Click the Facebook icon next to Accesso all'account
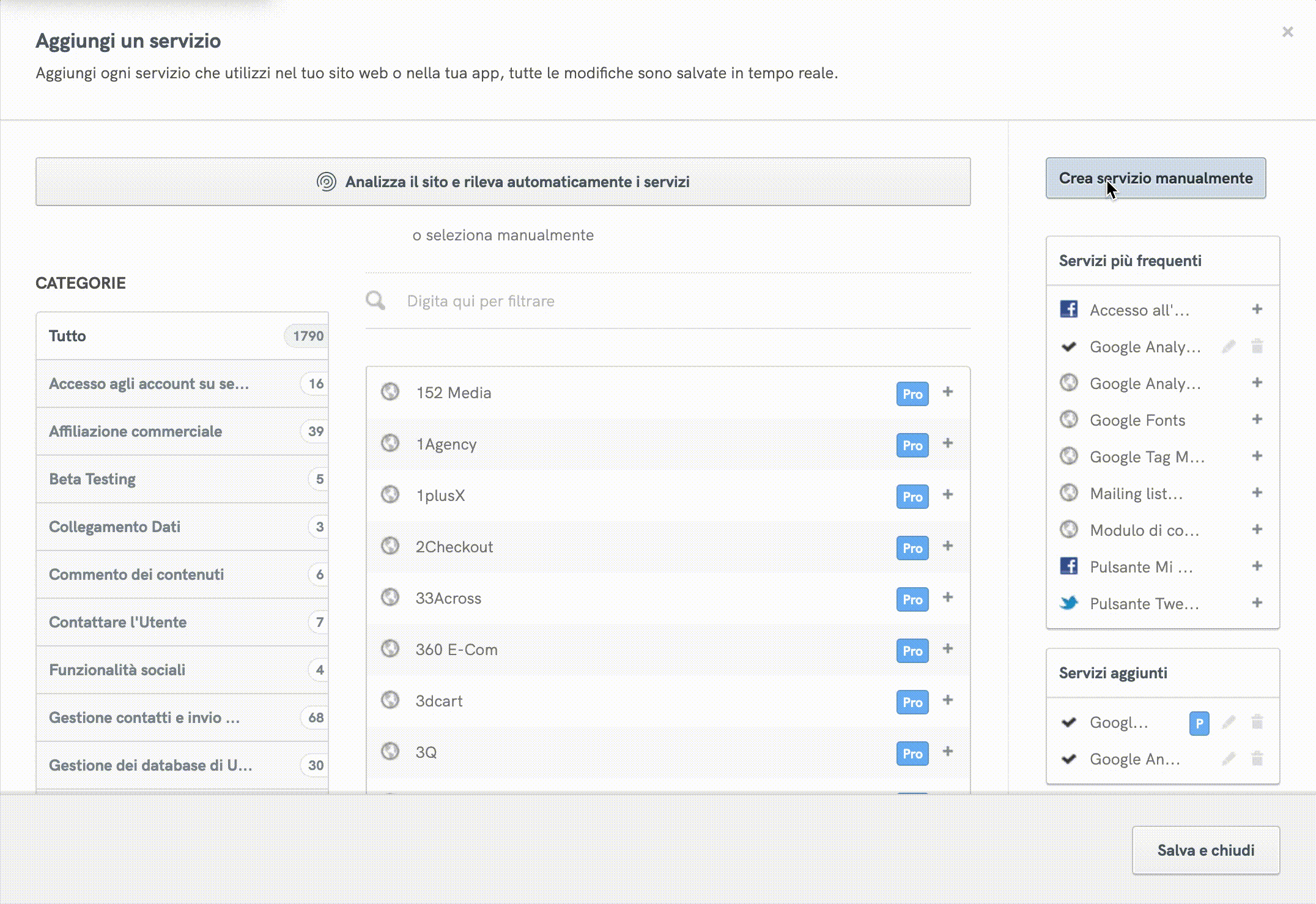This screenshot has width=1316, height=904. point(1069,309)
